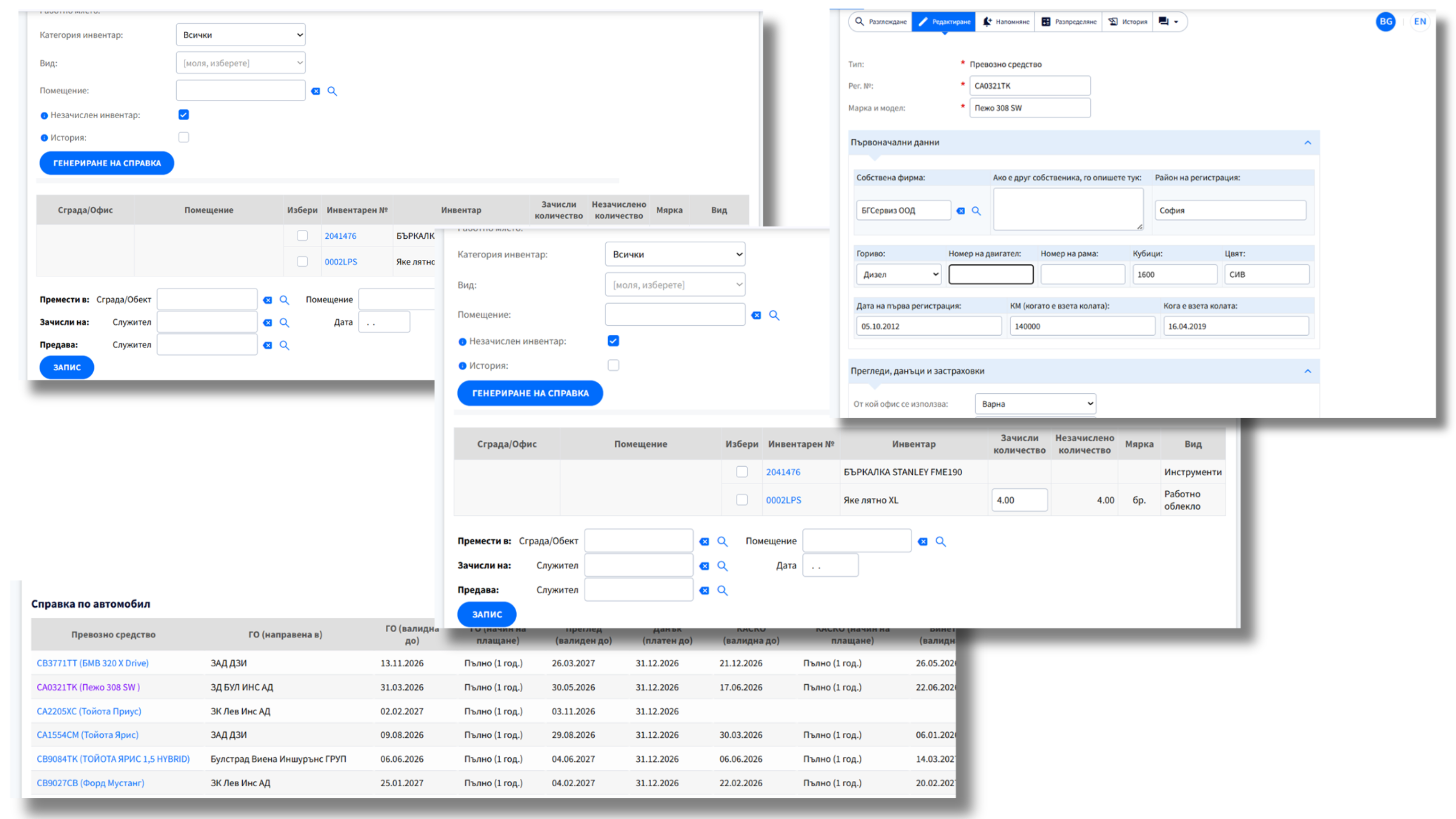
Task: Search Предава employee in back inventory window
Action: pos(284,345)
